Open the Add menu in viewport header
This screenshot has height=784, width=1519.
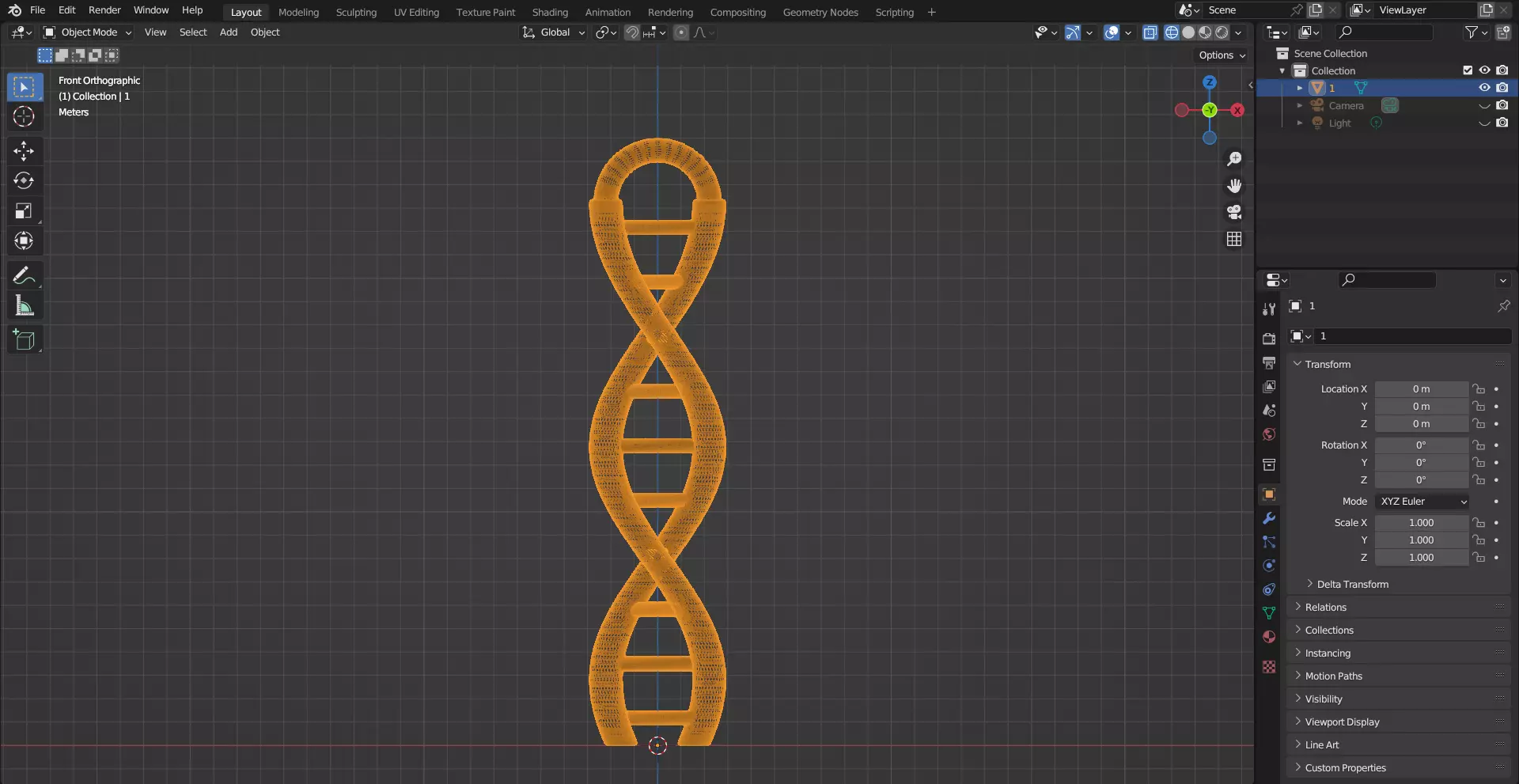click(x=229, y=32)
